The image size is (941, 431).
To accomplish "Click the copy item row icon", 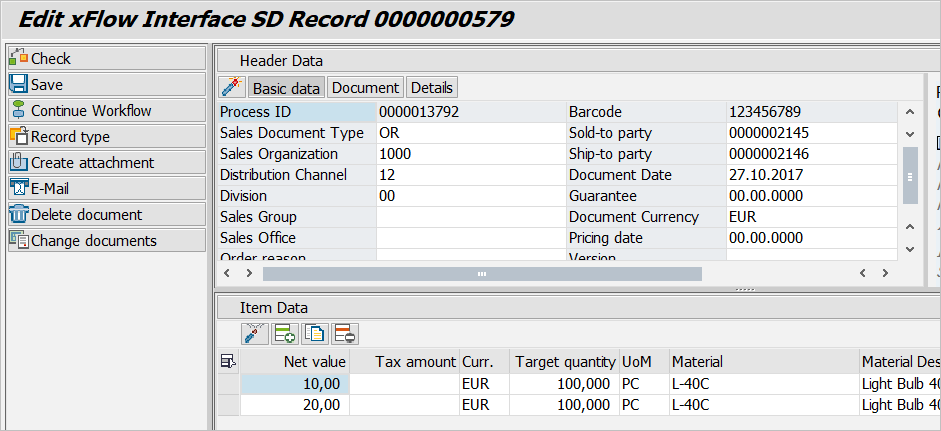I will click(315, 334).
